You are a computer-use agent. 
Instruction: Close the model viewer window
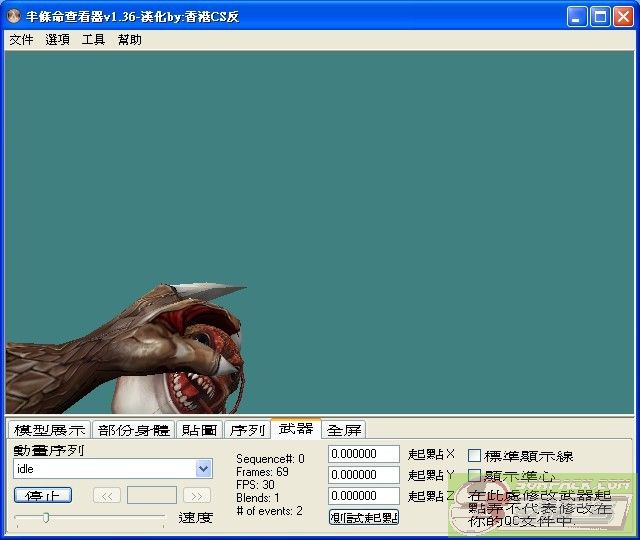[x=623, y=17]
